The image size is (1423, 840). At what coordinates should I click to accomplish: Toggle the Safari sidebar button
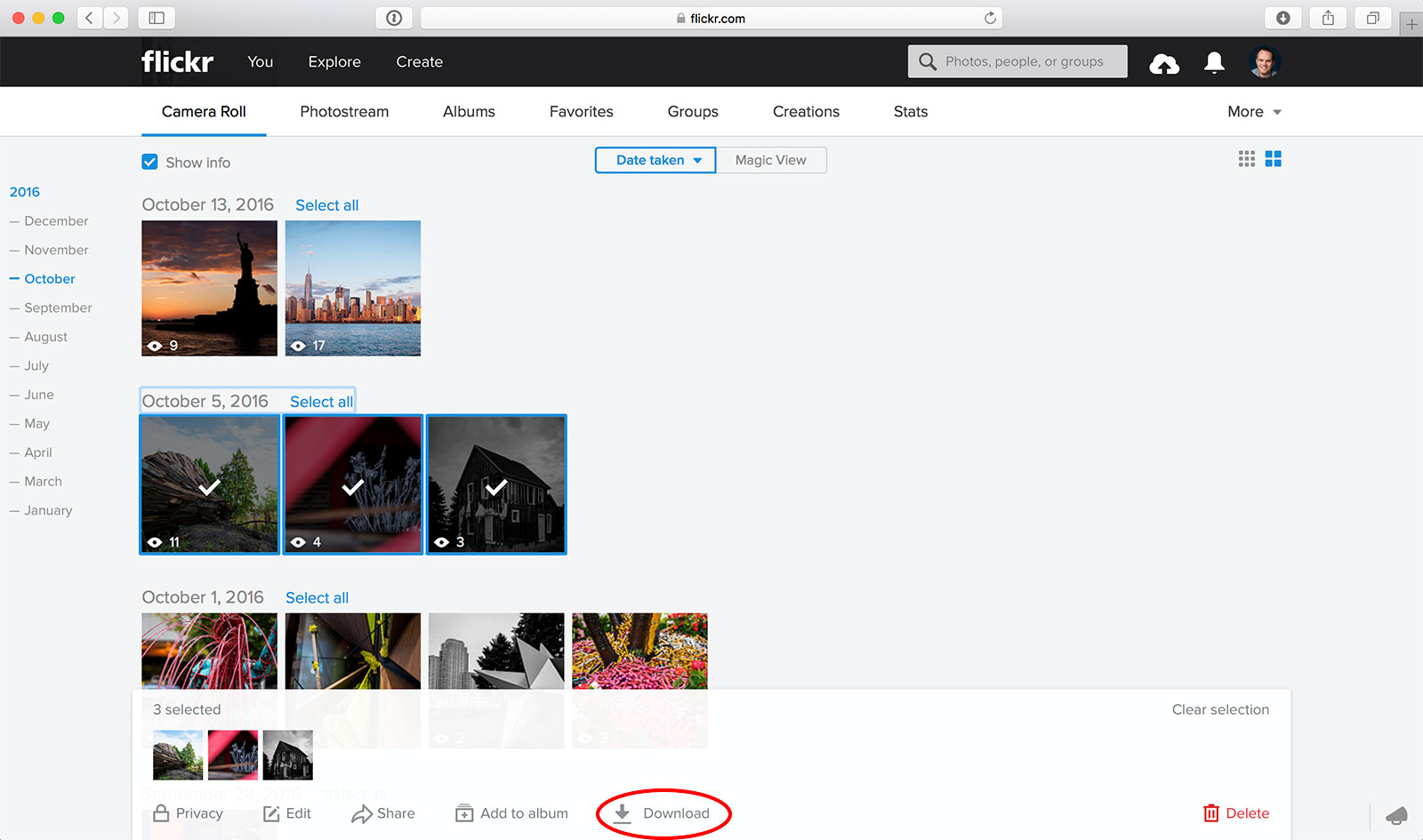click(157, 18)
